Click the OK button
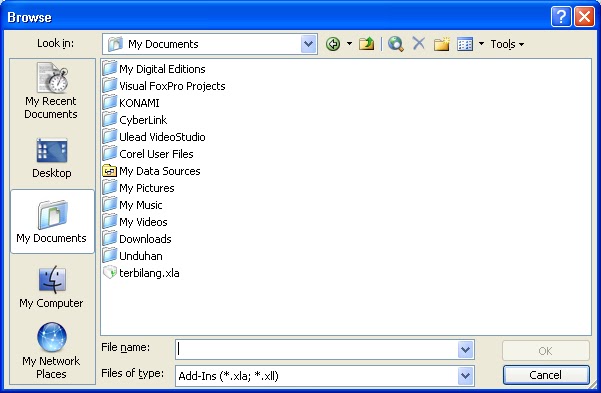 pos(545,351)
